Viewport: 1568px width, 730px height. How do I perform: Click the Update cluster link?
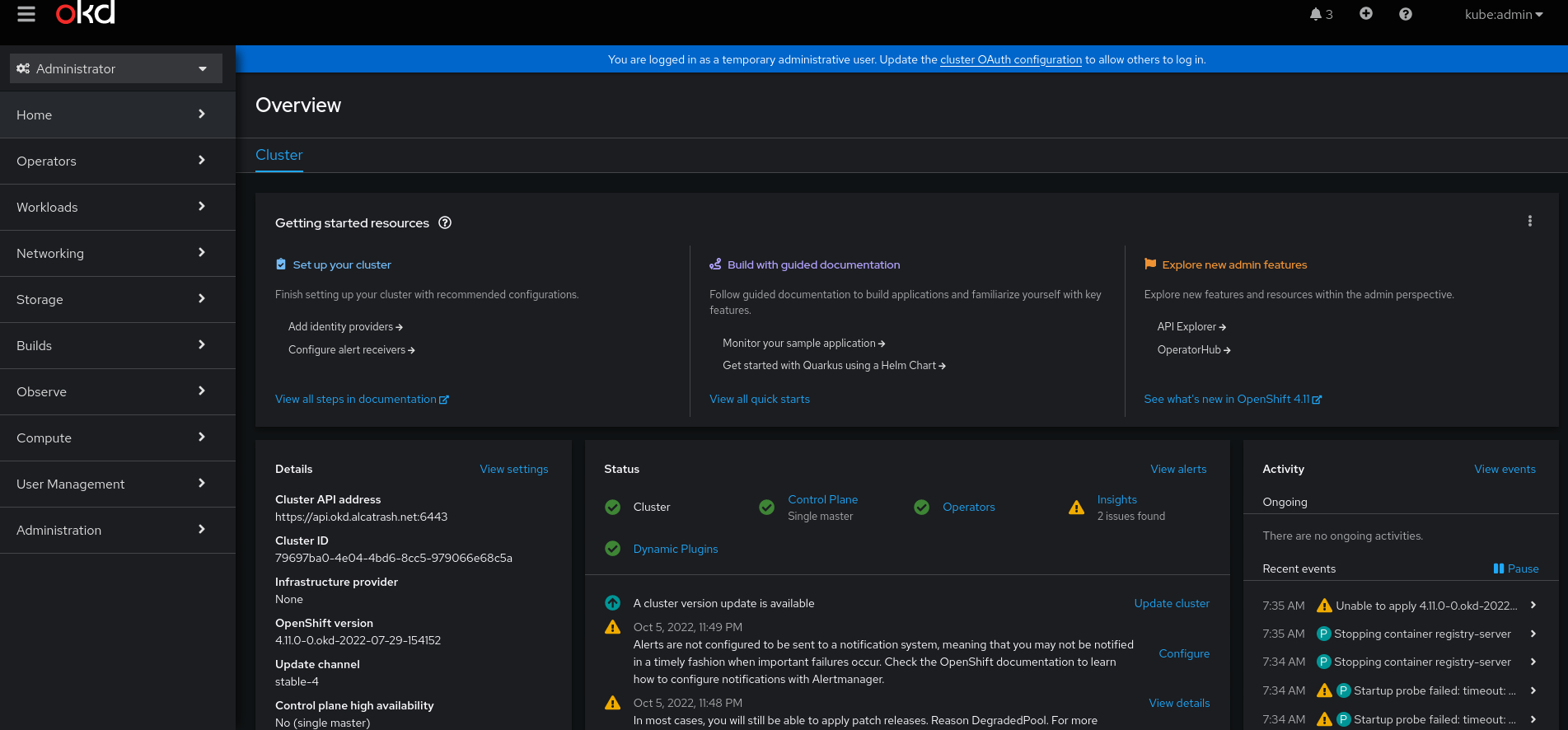coord(1171,603)
